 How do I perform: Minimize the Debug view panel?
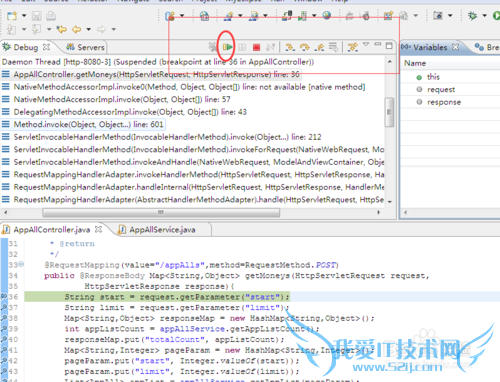tap(378, 44)
